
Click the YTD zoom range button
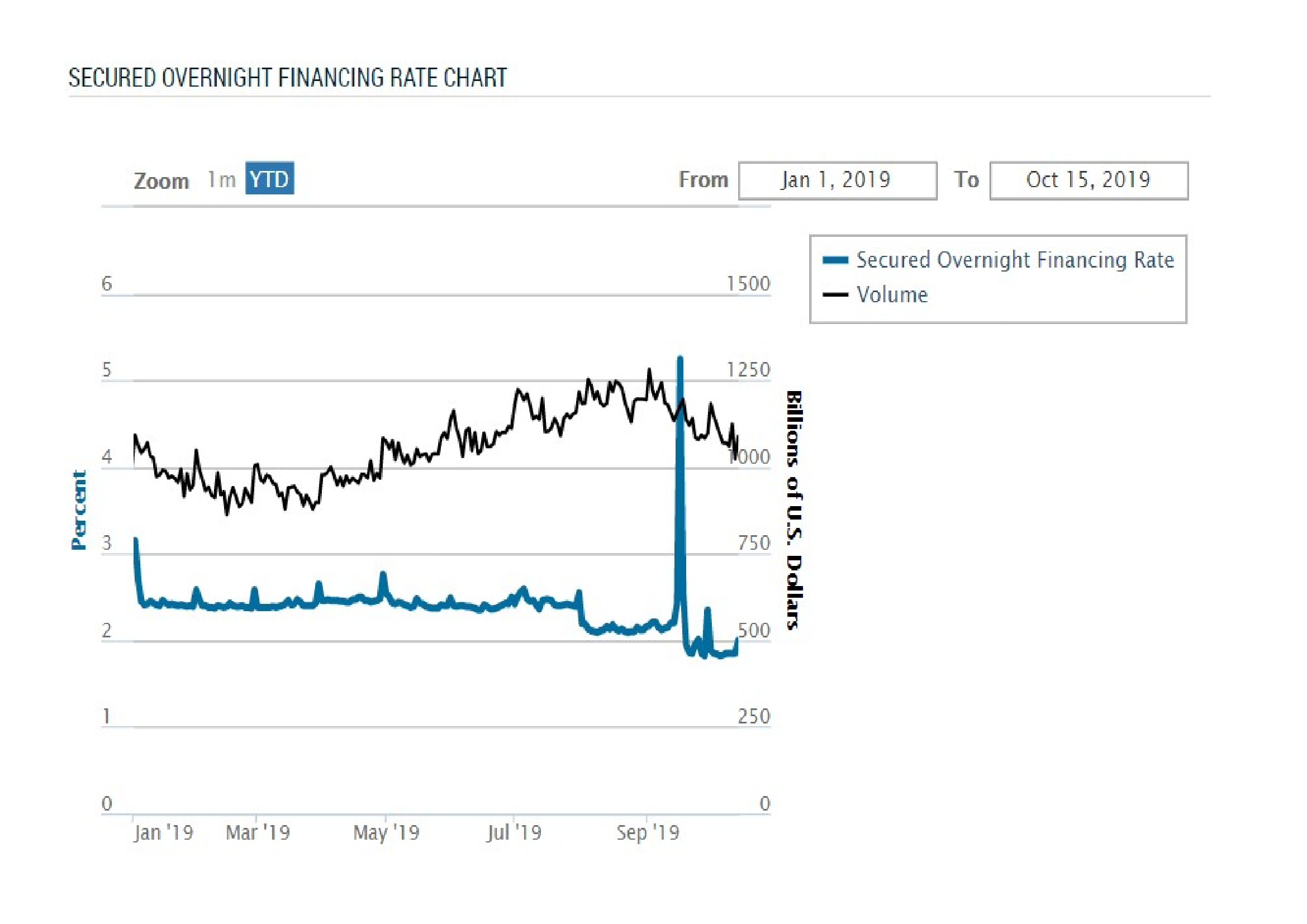269,179
